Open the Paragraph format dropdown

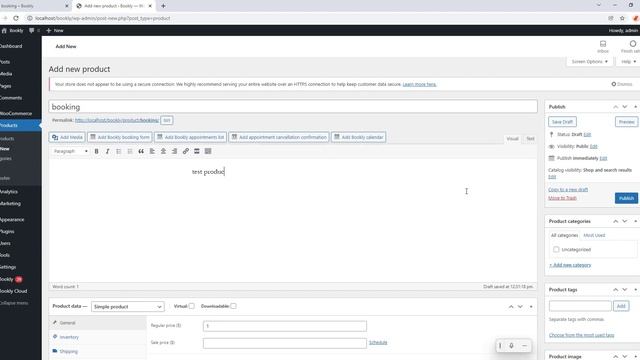71,151
